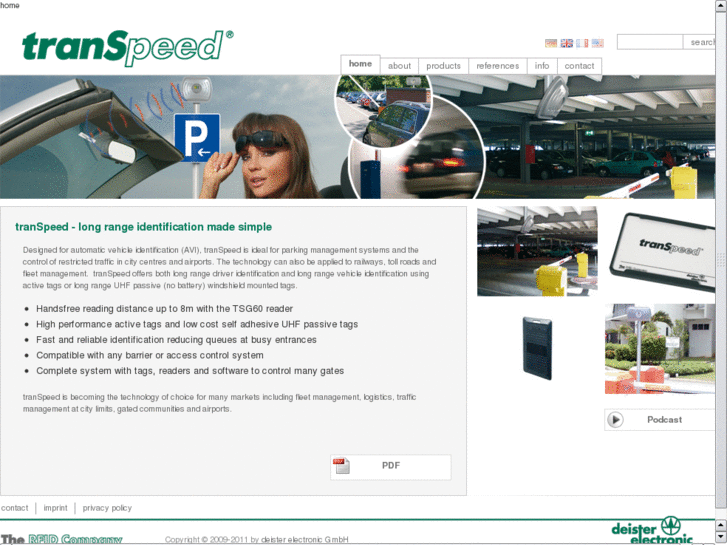727x545 pixels.
Task: Click the parking garage barrier thumbnail
Action: pyautogui.click(x=537, y=251)
